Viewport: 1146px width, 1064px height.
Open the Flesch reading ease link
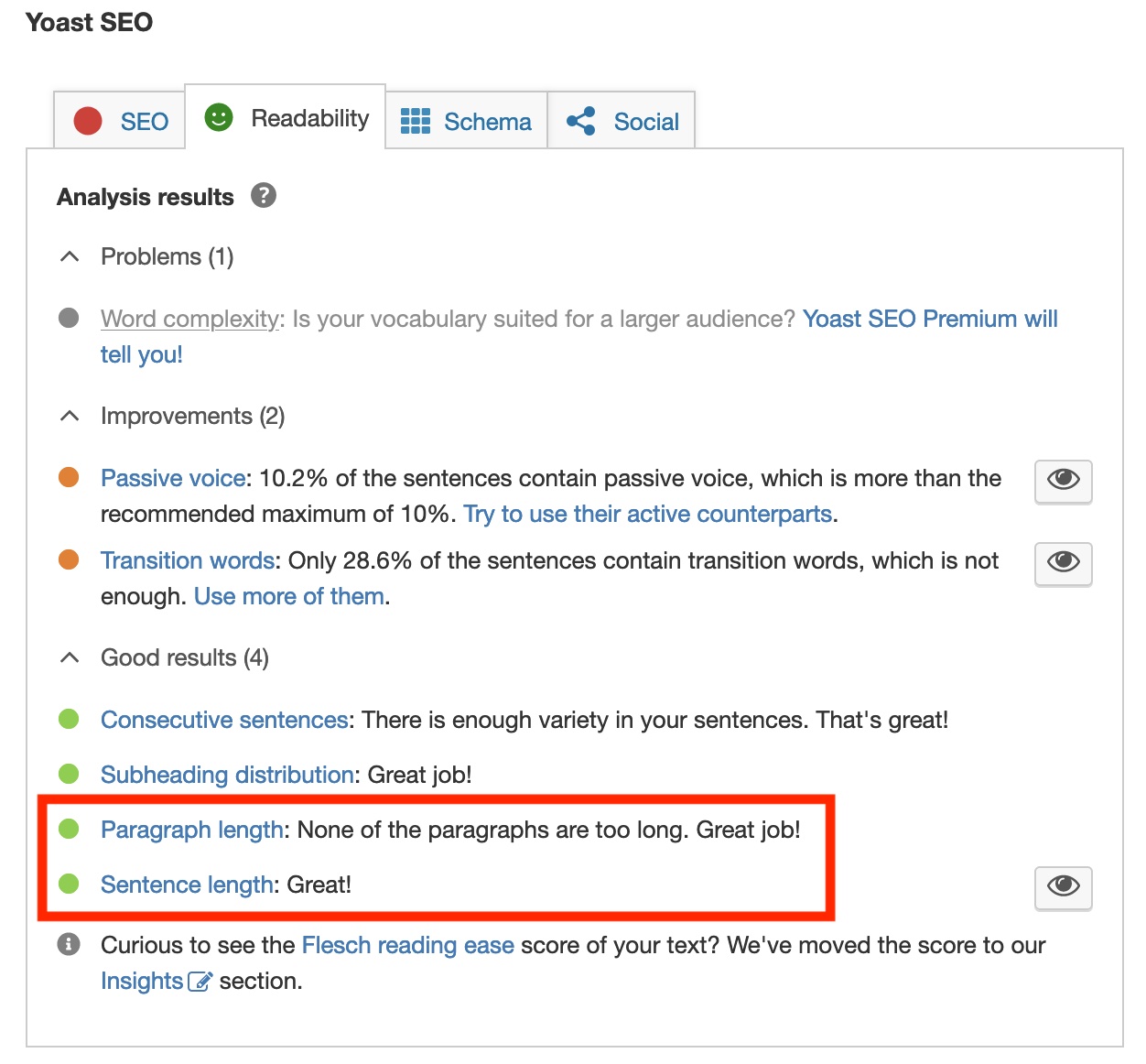[x=407, y=945]
